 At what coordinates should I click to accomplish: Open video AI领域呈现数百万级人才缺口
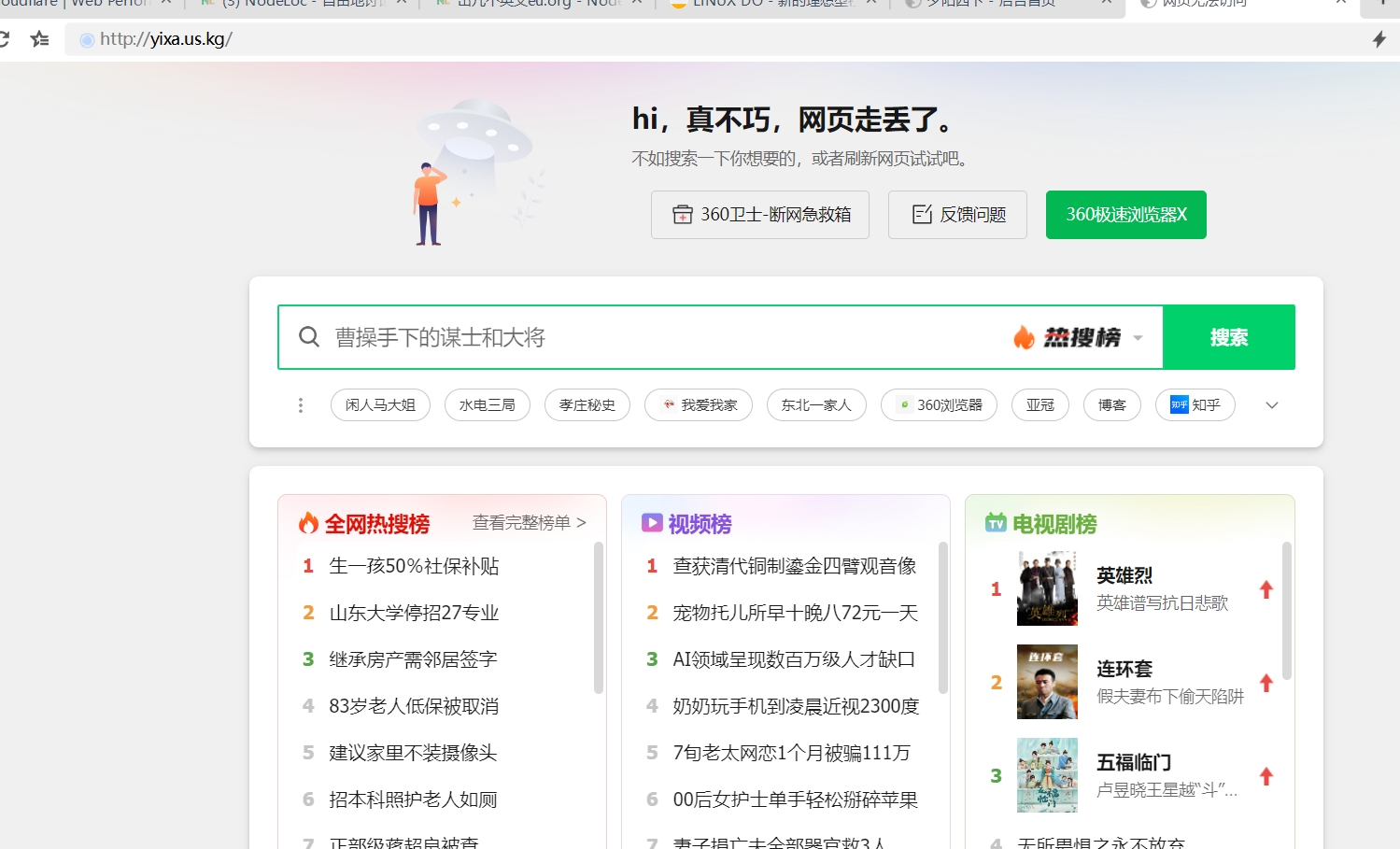[x=794, y=659]
